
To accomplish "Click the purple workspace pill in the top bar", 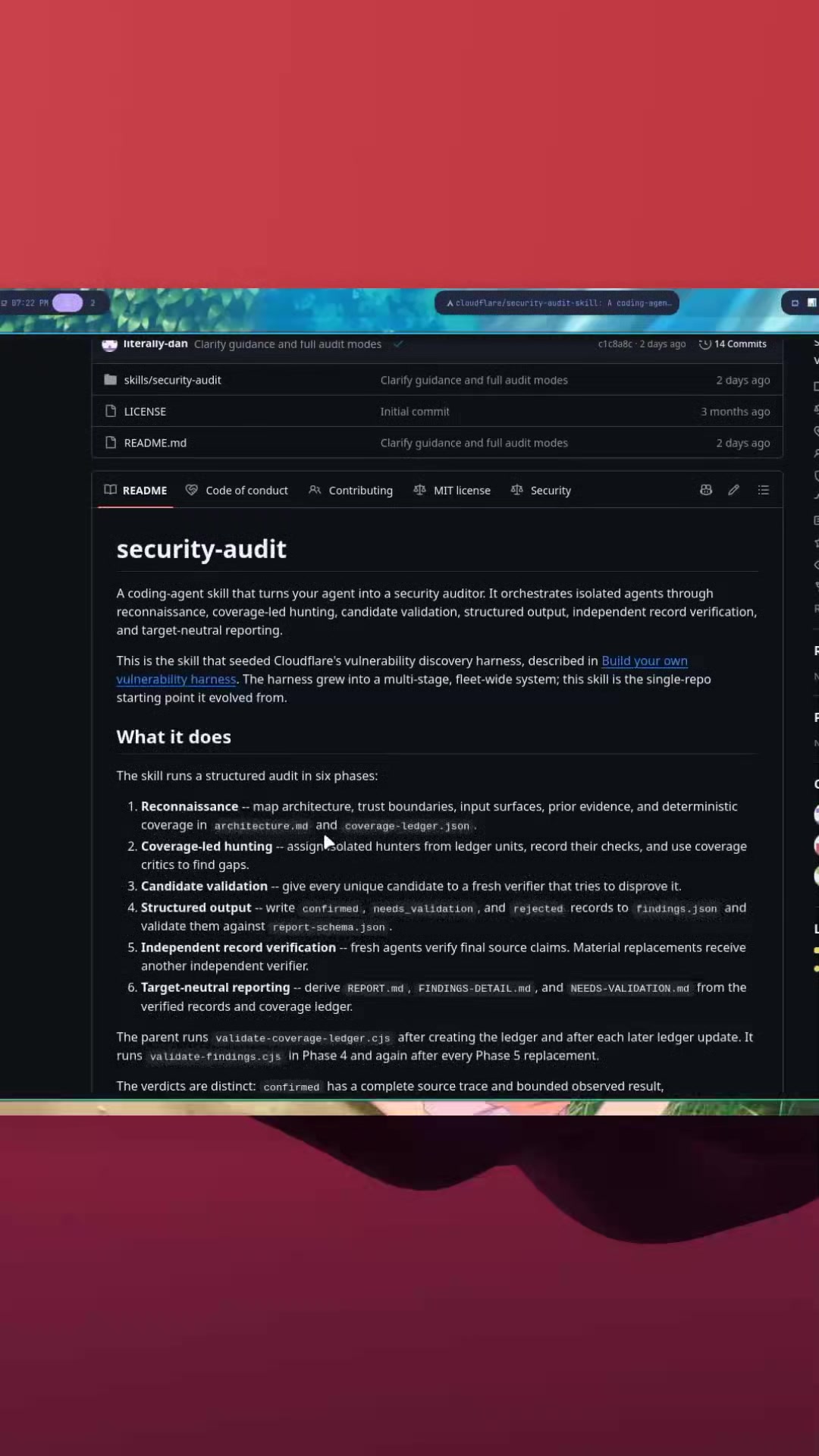I will 67,303.
